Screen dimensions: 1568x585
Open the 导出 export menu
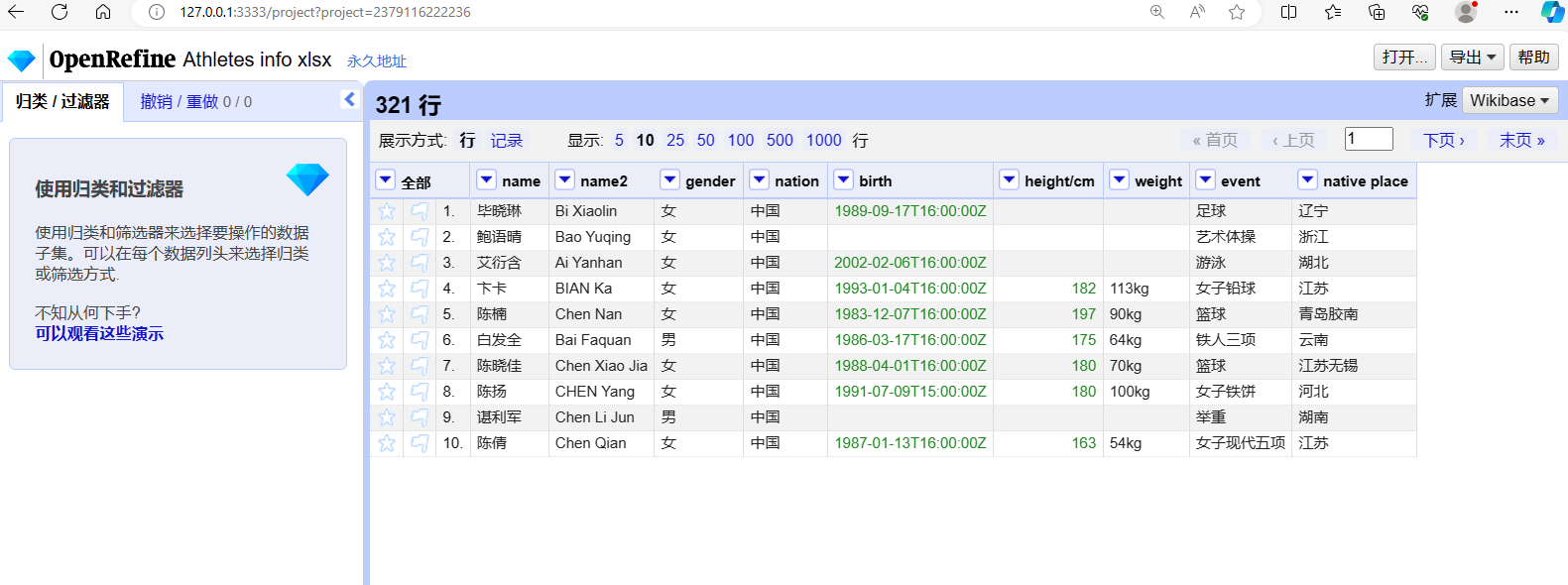1473,57
